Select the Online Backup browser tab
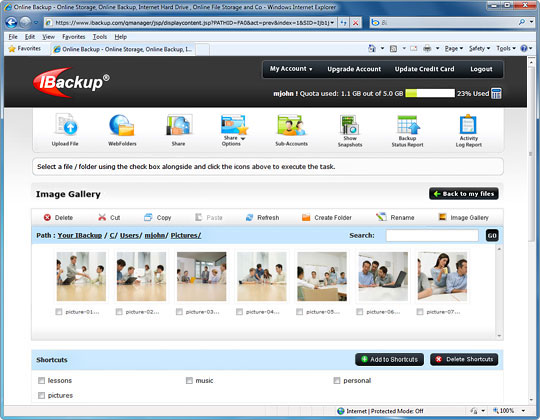Viewport: 540px width, 420px height. [123, 49]
